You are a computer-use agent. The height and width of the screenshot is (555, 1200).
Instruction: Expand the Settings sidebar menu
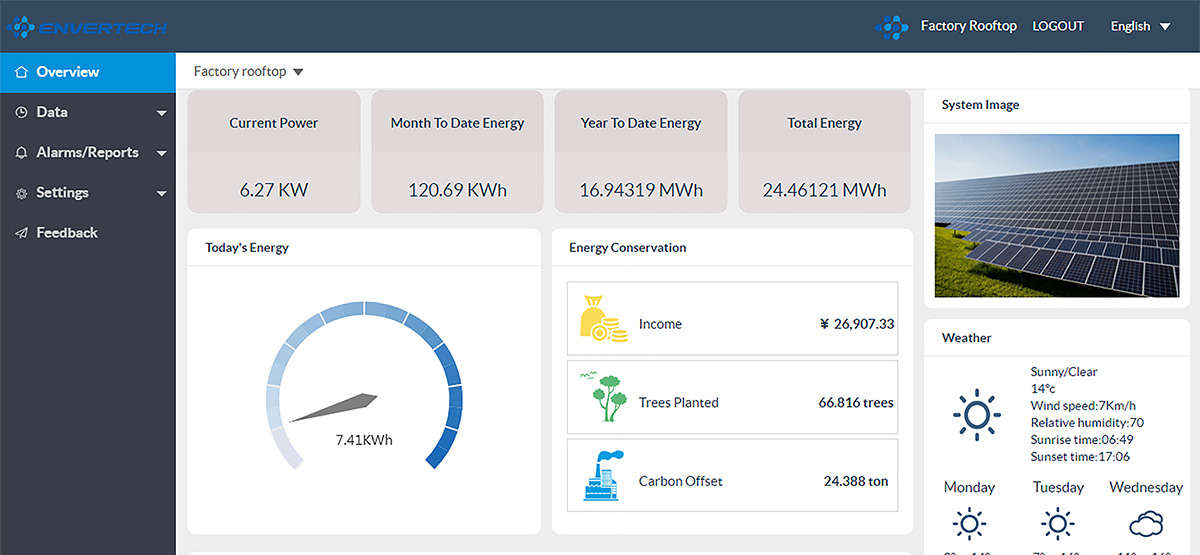(x=88, y=192)
